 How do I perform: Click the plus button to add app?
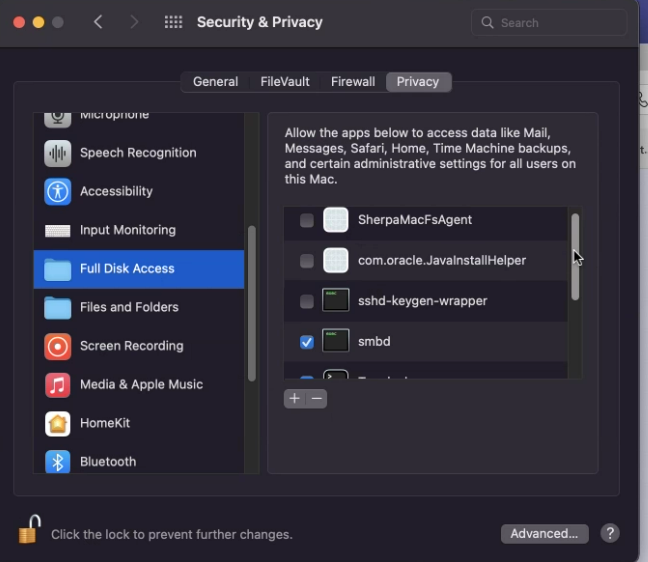coord(294,398)
